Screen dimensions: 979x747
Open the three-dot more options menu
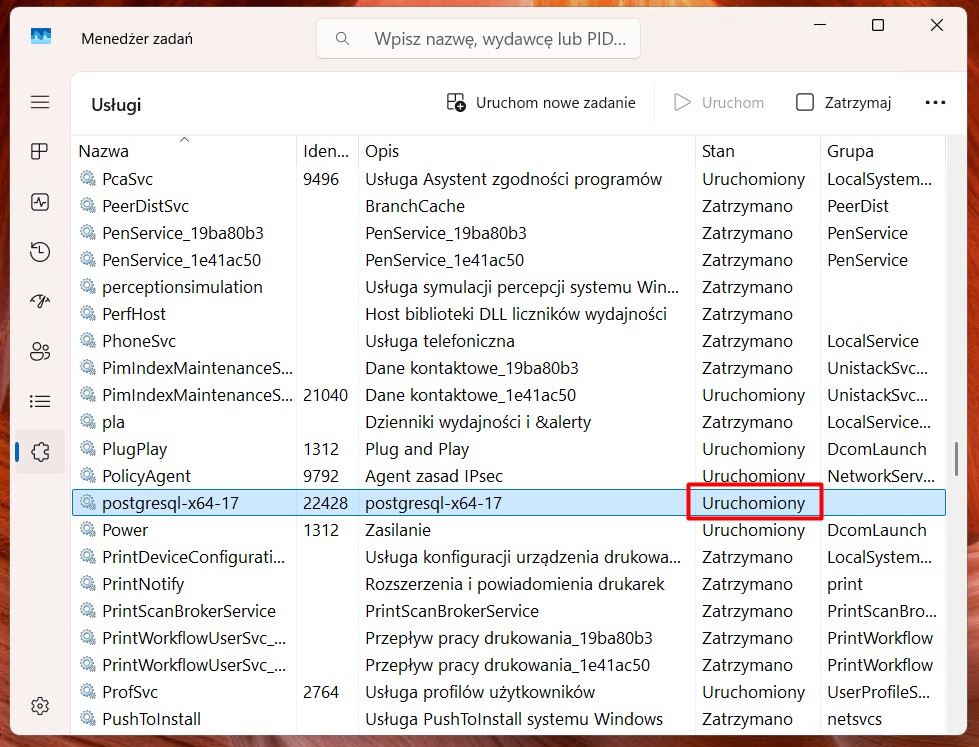click(x=935, y=102)
